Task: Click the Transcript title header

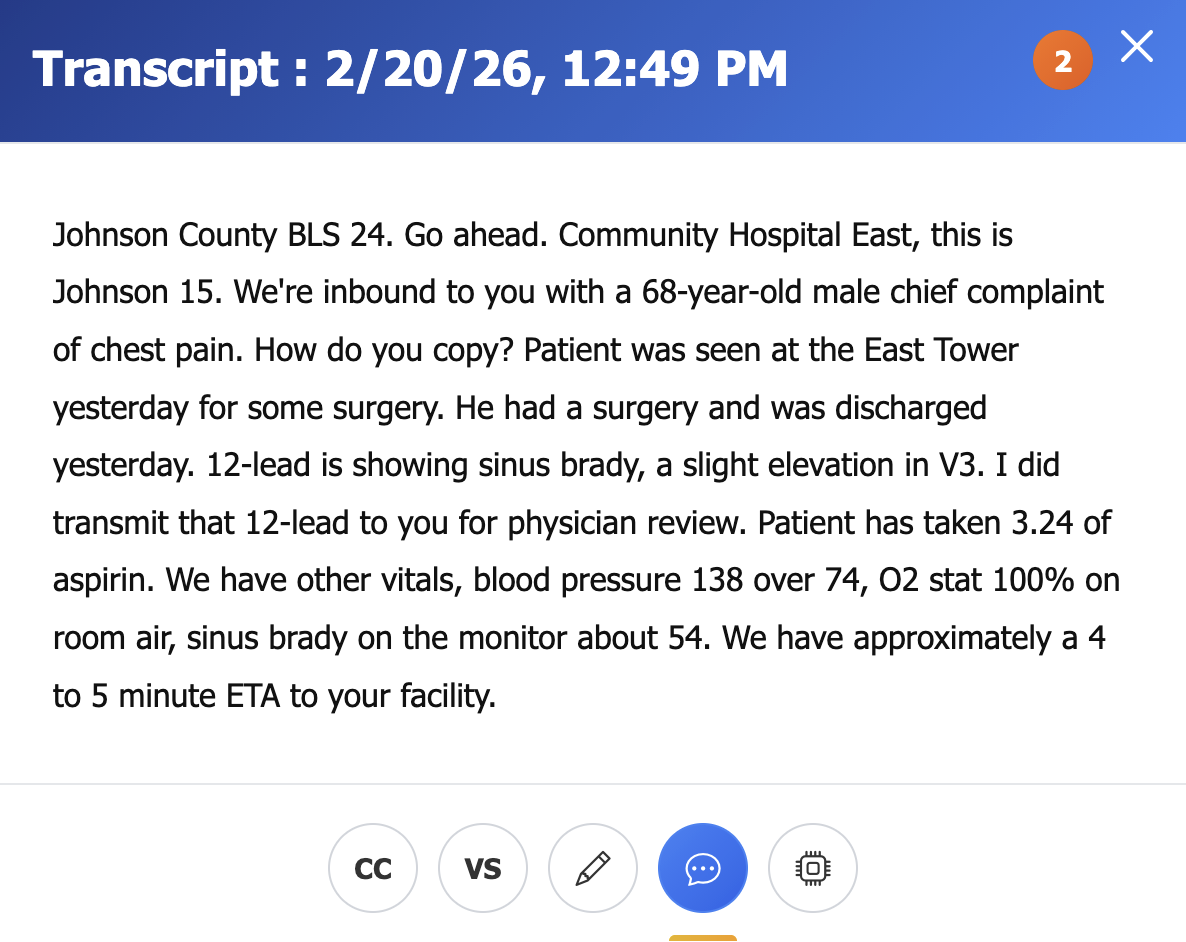Action: (411, 68)
